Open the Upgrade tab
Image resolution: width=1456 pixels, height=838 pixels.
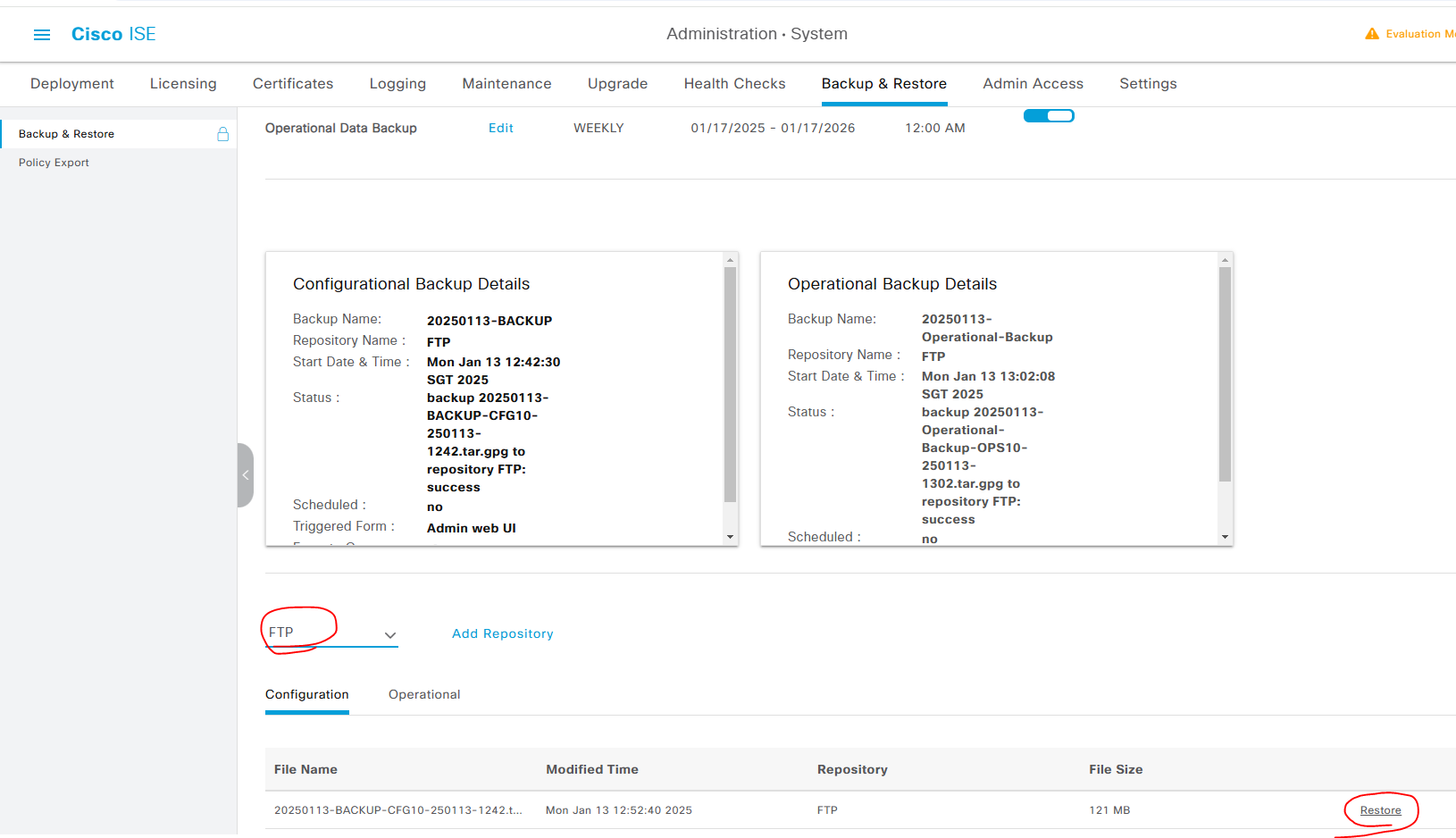point(617,83)
